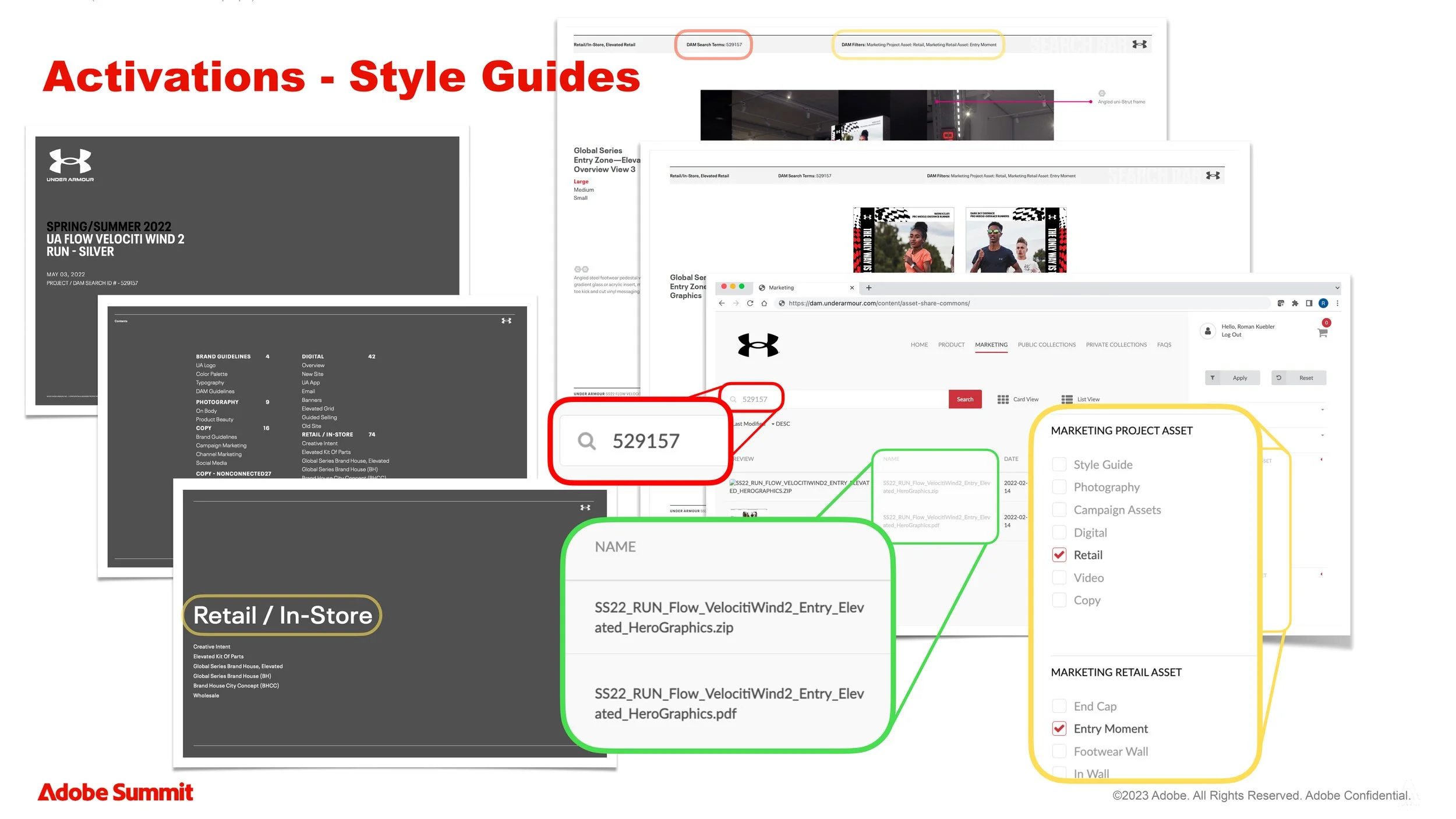Image resolution: width=1456 pixels, height=819 pixels.
Task: Open the Product navigation tab
Action: 951,345
